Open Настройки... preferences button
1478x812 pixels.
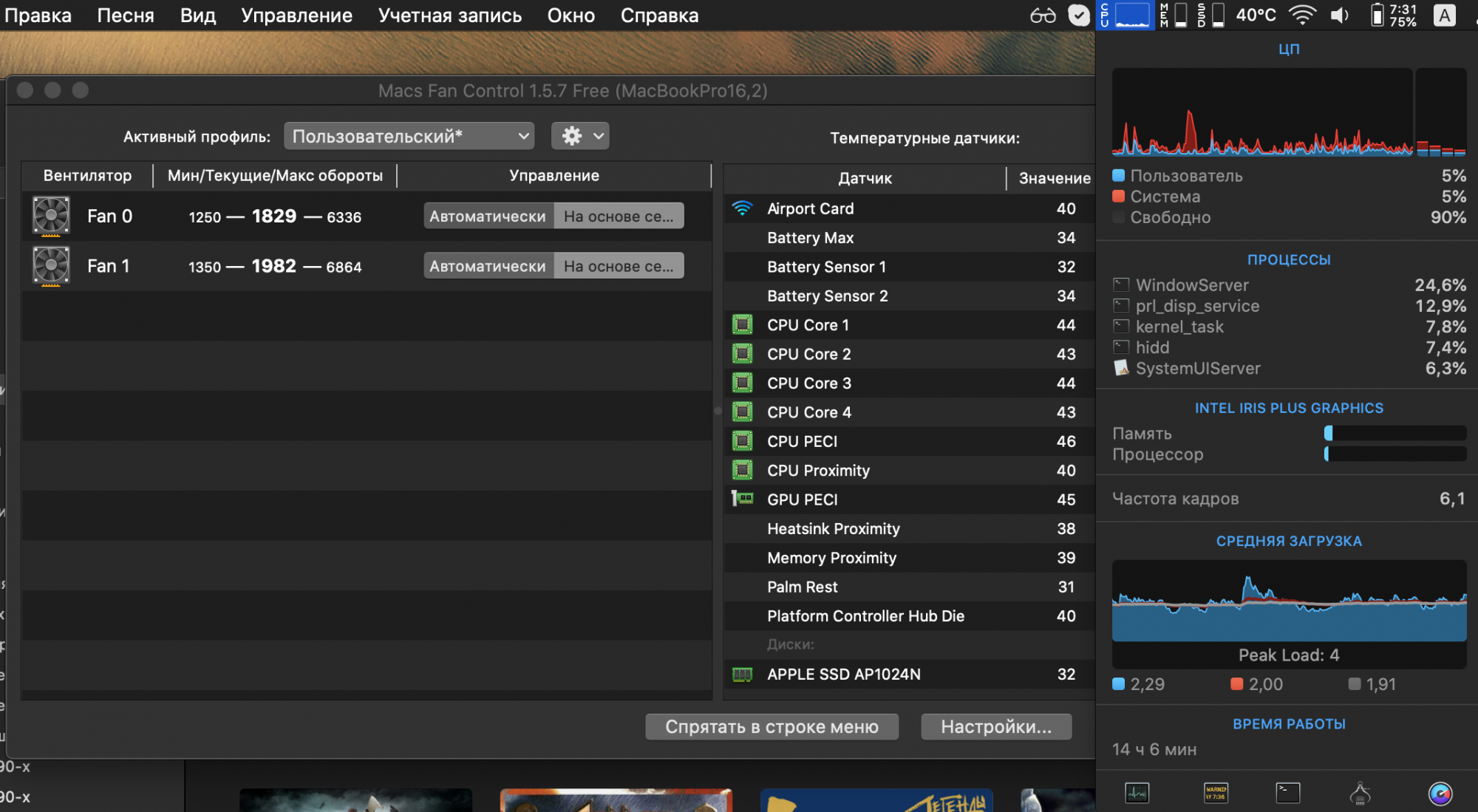click(x=995, y=726)
